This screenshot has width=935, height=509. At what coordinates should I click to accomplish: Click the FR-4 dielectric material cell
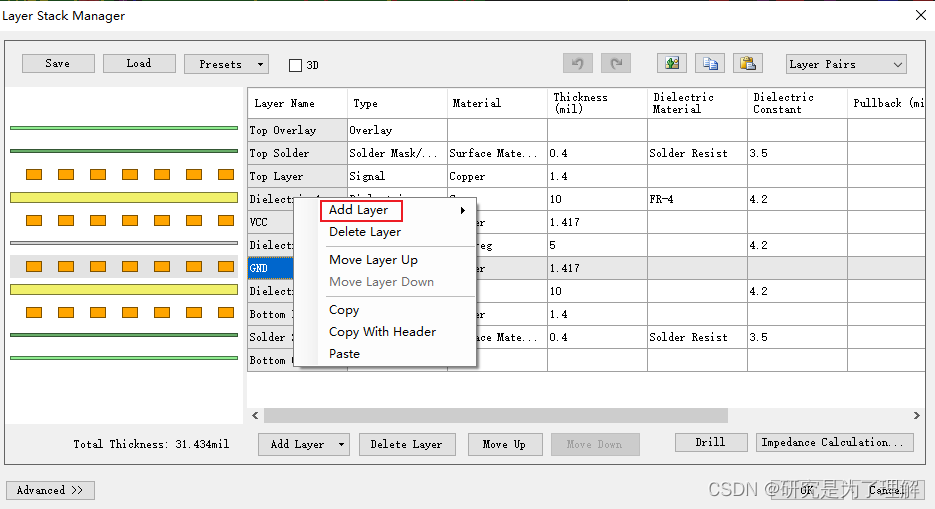(x=697, y=199)
